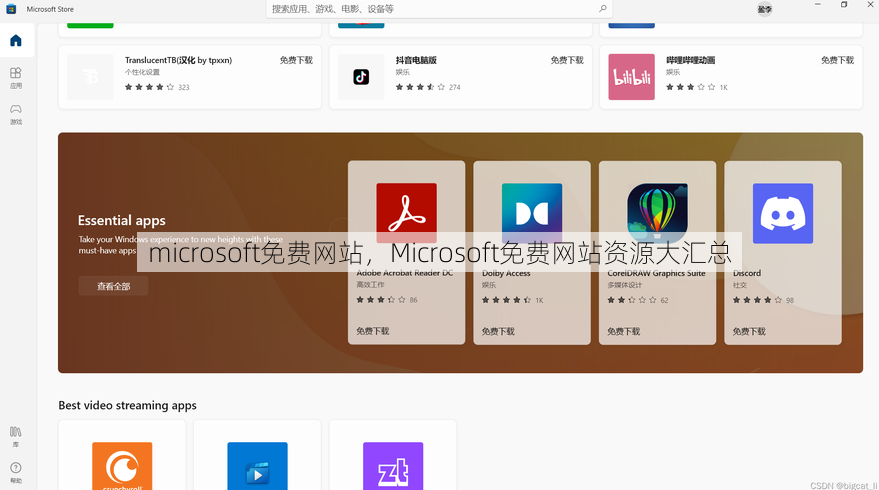Open the Adobe Acrobat Reader DC icon
Viewport: 879px width, 490px height.
(x=406, y=213)
